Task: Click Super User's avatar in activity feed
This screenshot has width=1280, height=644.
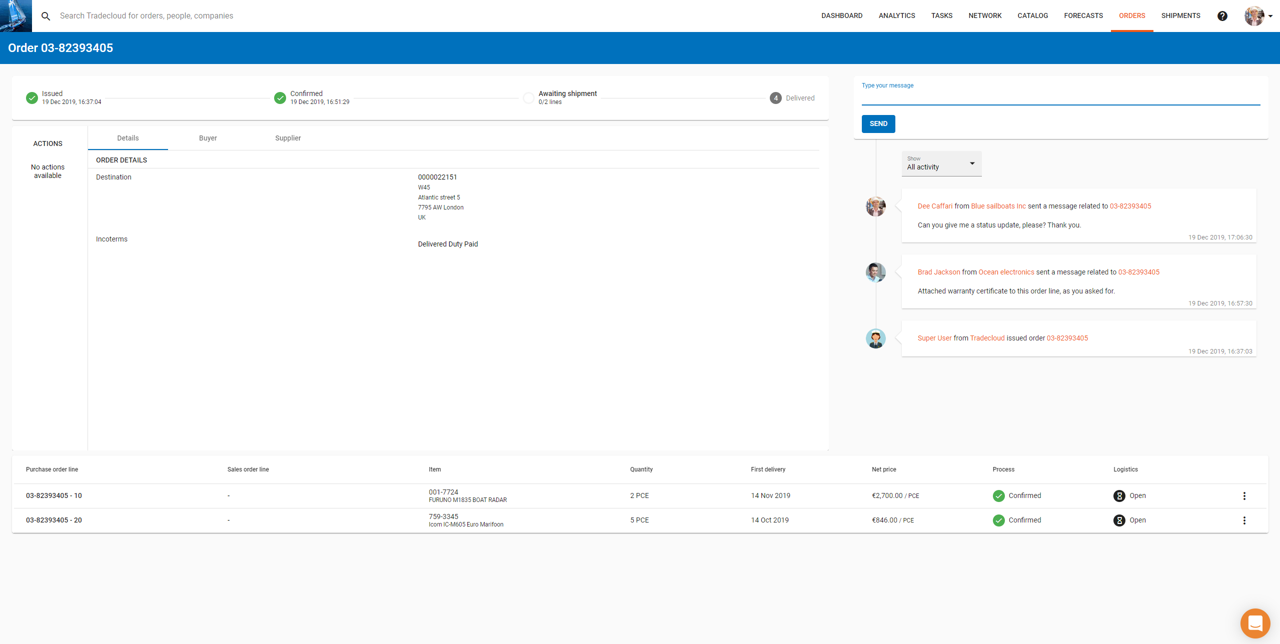Action: coord(876,338)
